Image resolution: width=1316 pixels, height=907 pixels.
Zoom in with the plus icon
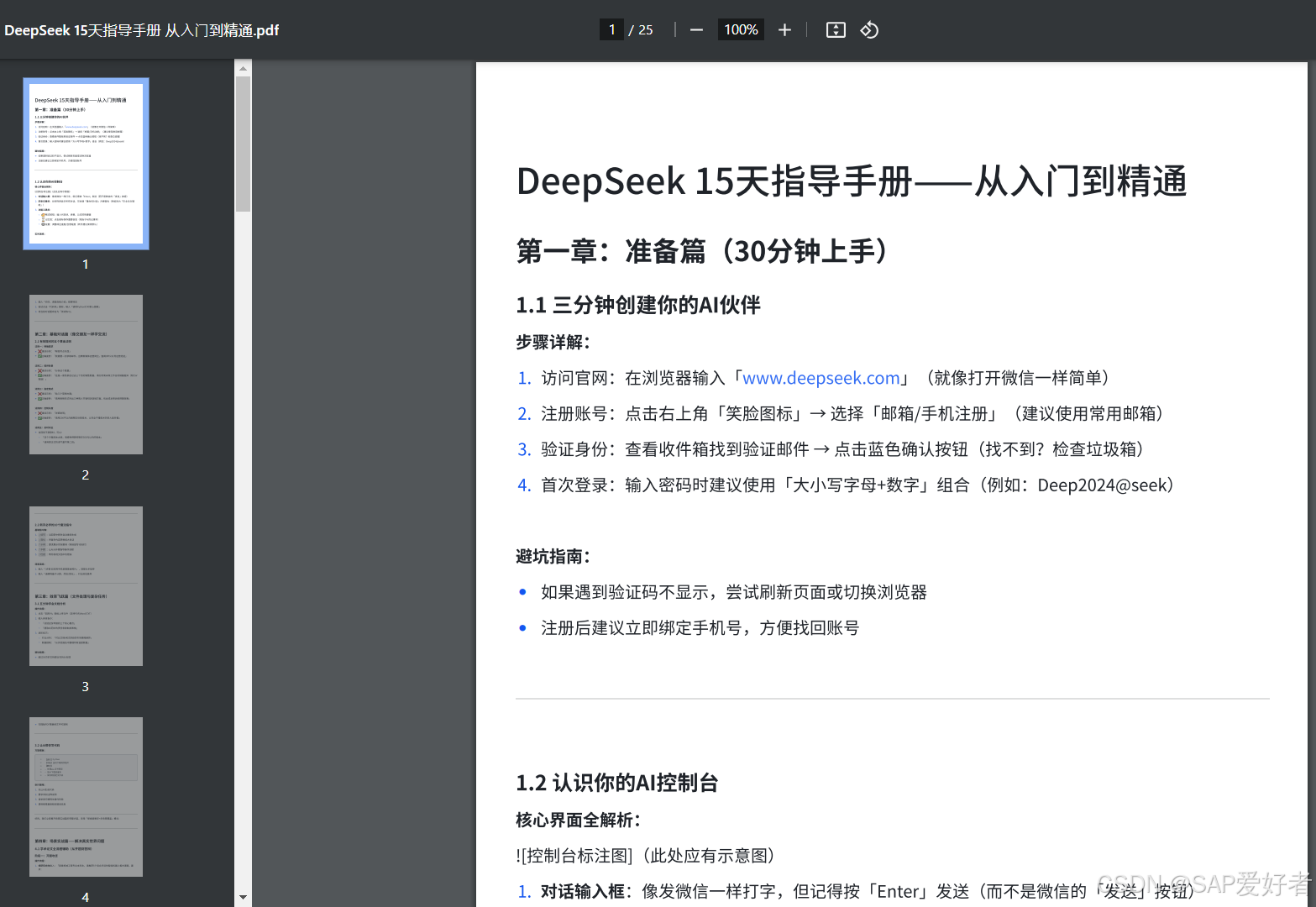(x=784, y=30)
